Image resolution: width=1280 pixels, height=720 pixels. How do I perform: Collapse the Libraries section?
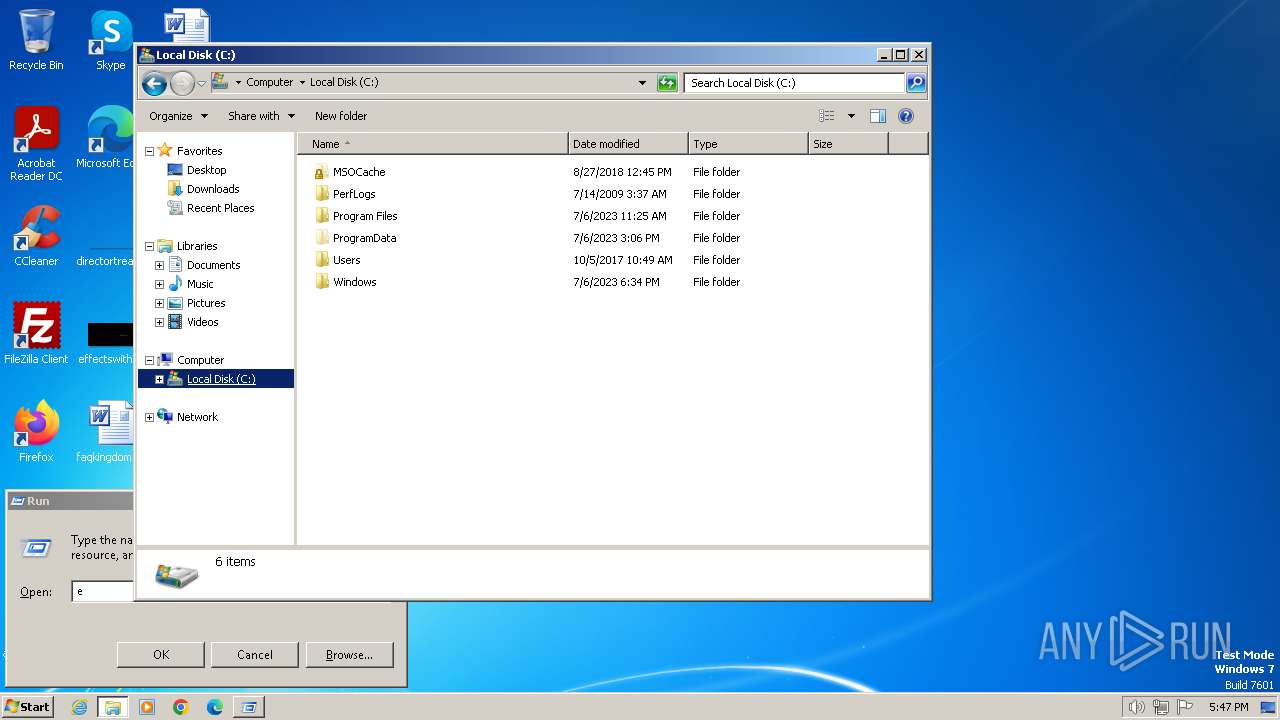click(149, 246)
